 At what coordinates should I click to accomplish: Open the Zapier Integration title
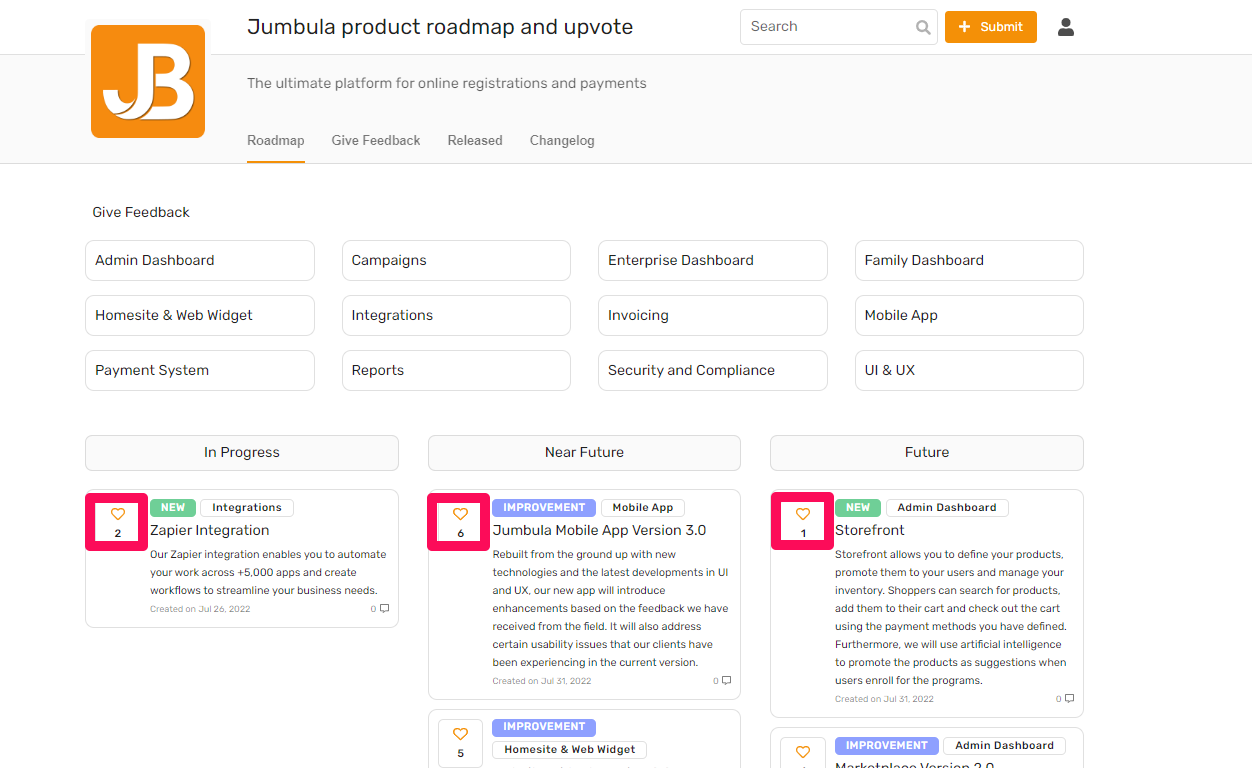[210, 530]
